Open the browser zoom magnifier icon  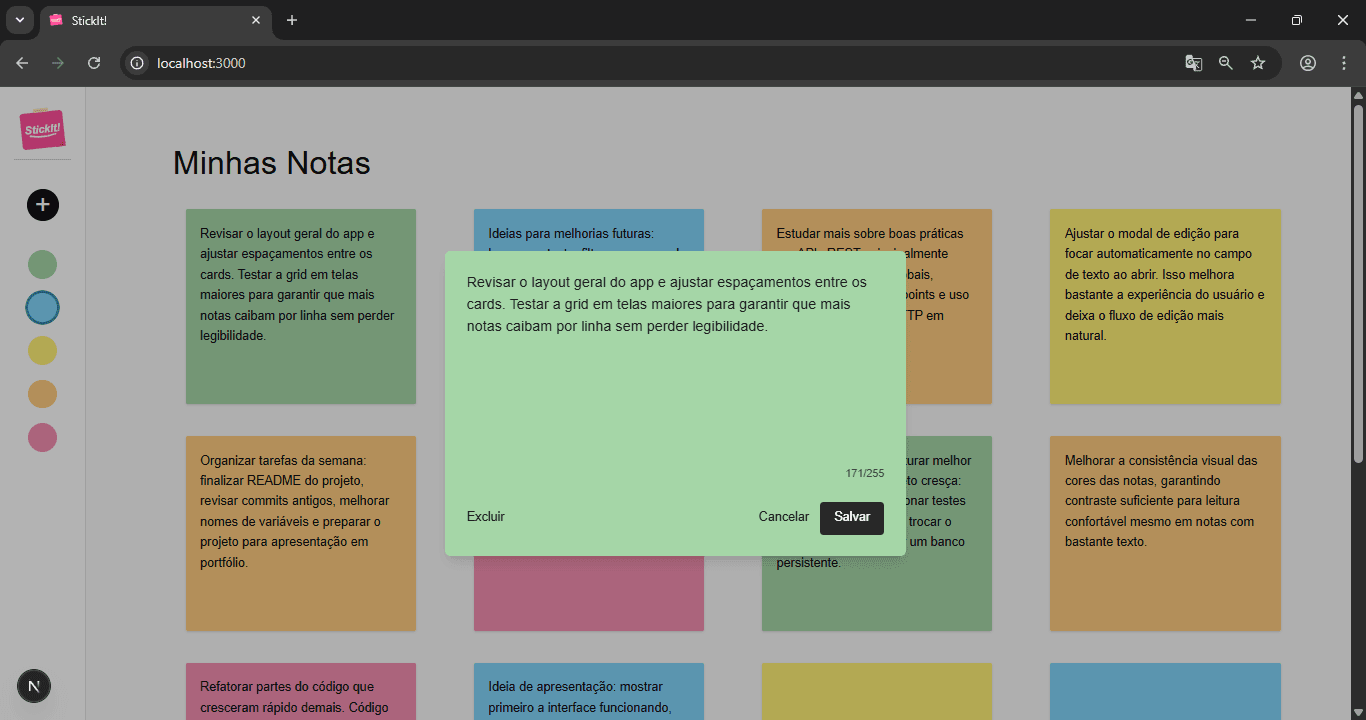(1226, 63)
